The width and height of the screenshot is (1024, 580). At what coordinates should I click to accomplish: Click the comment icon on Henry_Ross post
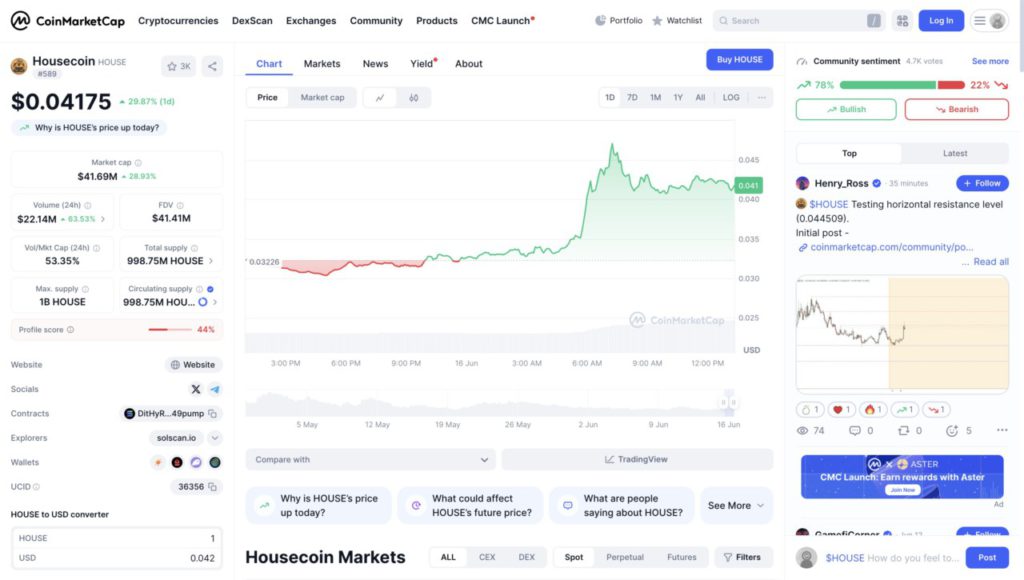tap(854, 430)
